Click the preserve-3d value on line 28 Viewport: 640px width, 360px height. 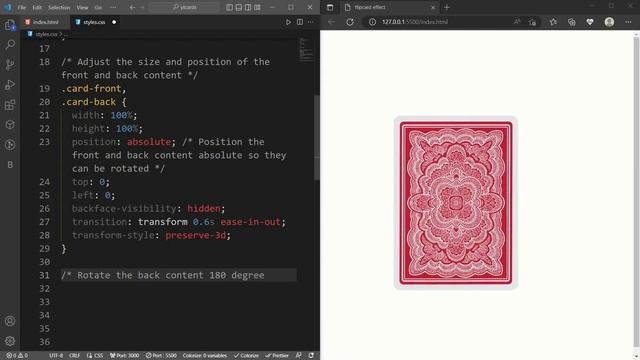tap(196, 235)
